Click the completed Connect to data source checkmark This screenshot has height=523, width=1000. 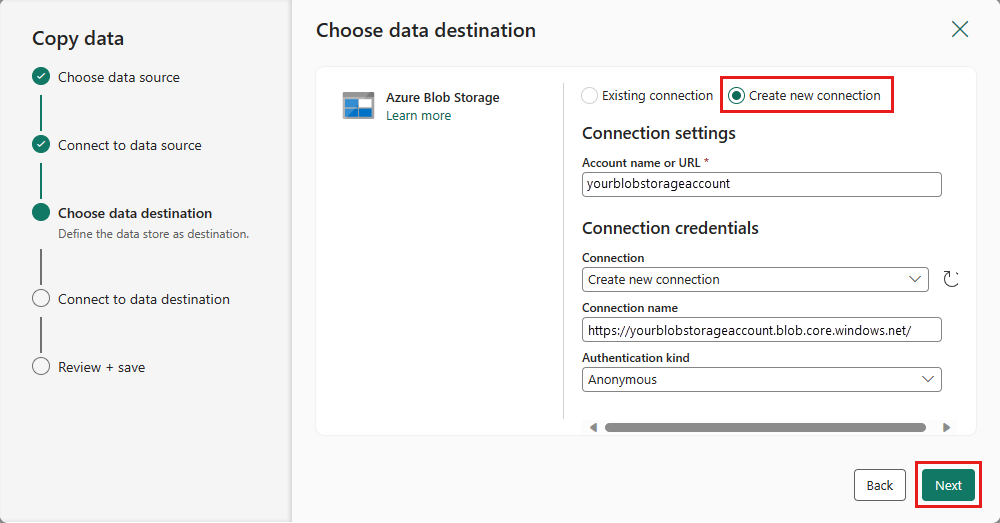(41, 145)
